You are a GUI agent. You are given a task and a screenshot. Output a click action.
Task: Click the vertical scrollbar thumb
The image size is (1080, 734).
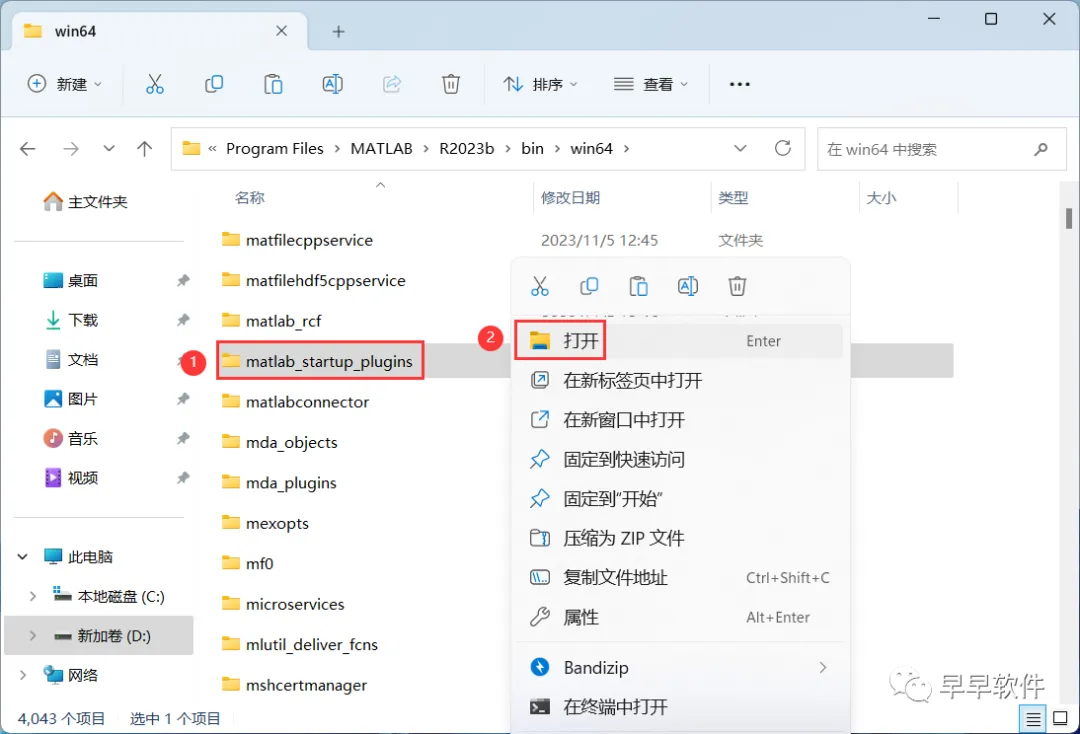pos(1068,218)
